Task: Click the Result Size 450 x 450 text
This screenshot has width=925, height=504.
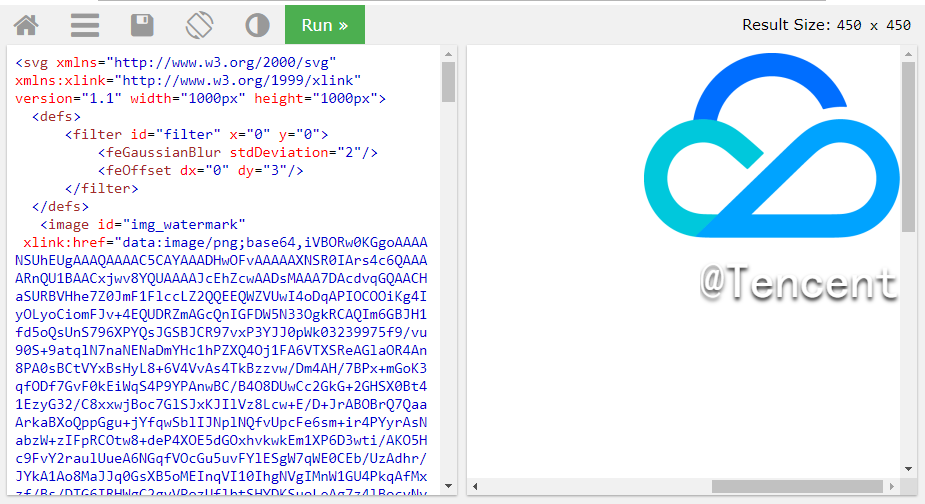Action: (x=826, y=25)
